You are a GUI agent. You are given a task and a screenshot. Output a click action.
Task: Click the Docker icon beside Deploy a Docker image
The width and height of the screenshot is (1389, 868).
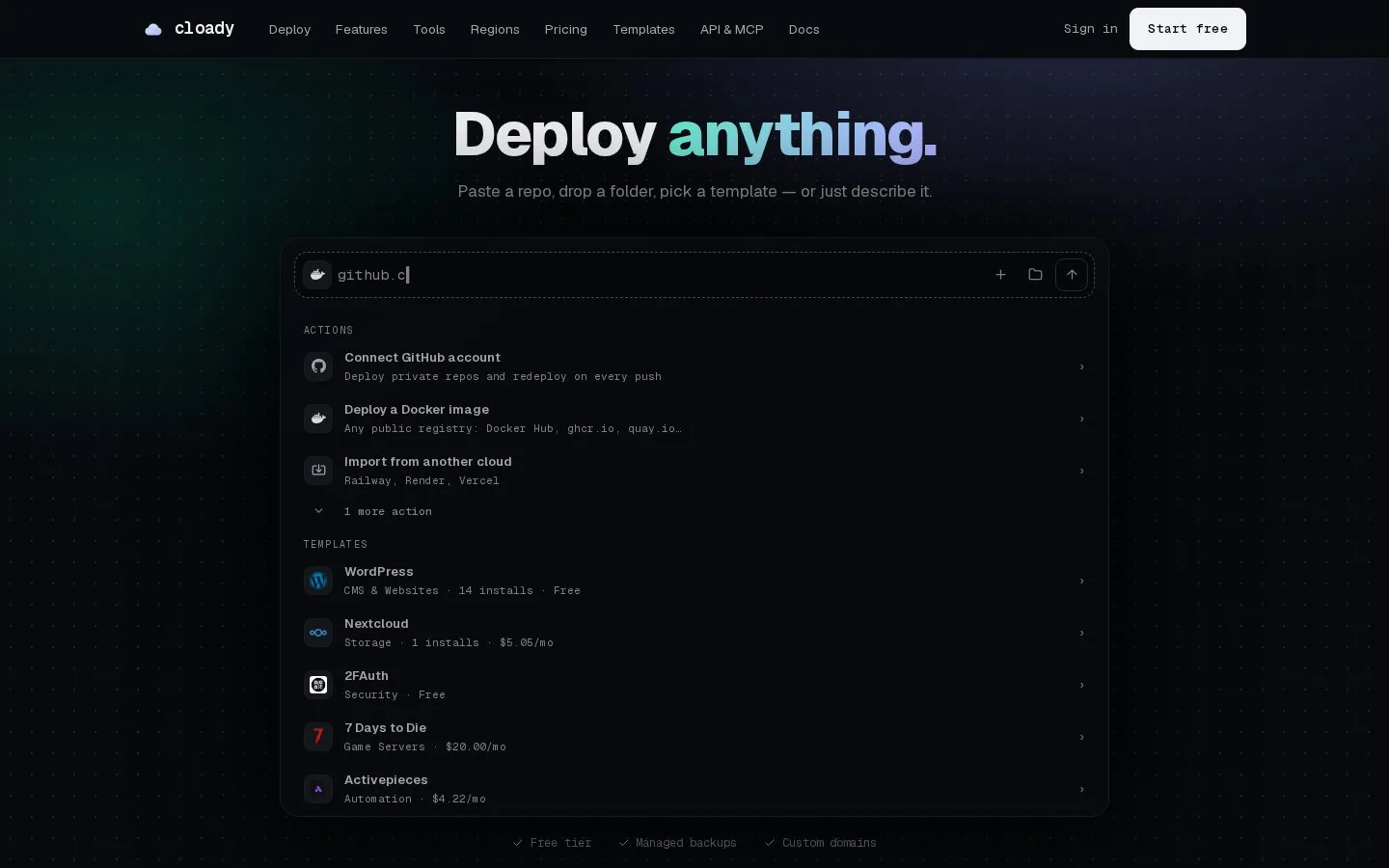tap(318, 419)
